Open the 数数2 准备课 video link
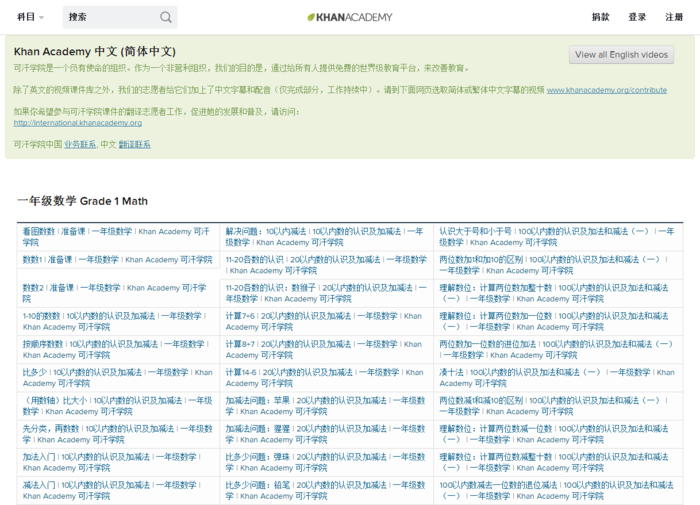This screenshot has height=505, width=700. pos(114,293)
